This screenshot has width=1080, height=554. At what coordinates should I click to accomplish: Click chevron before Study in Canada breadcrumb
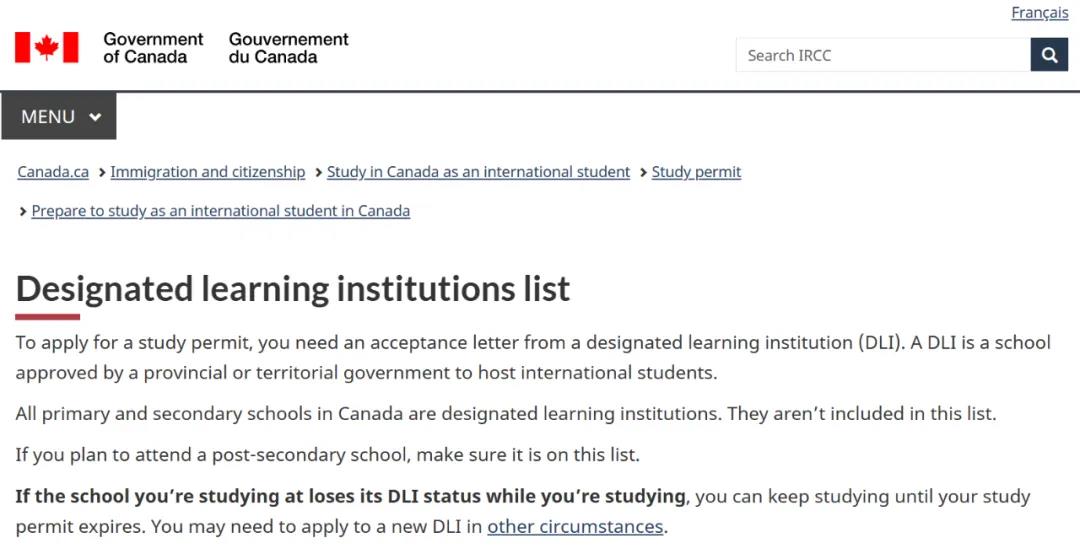pyautogui.click(x=318, y=172)
